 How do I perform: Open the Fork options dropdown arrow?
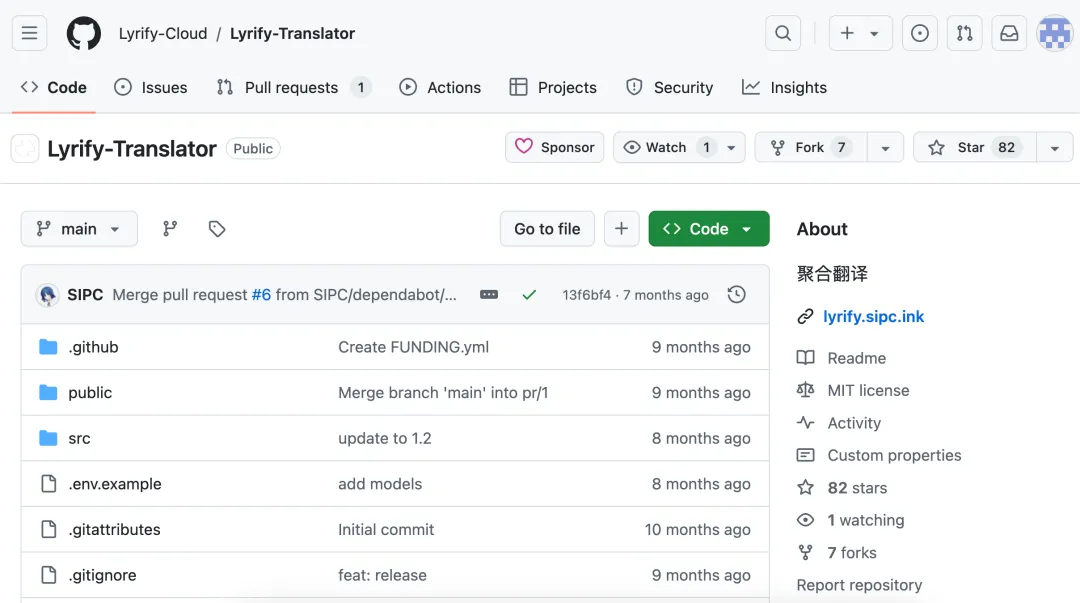(885, 147)
